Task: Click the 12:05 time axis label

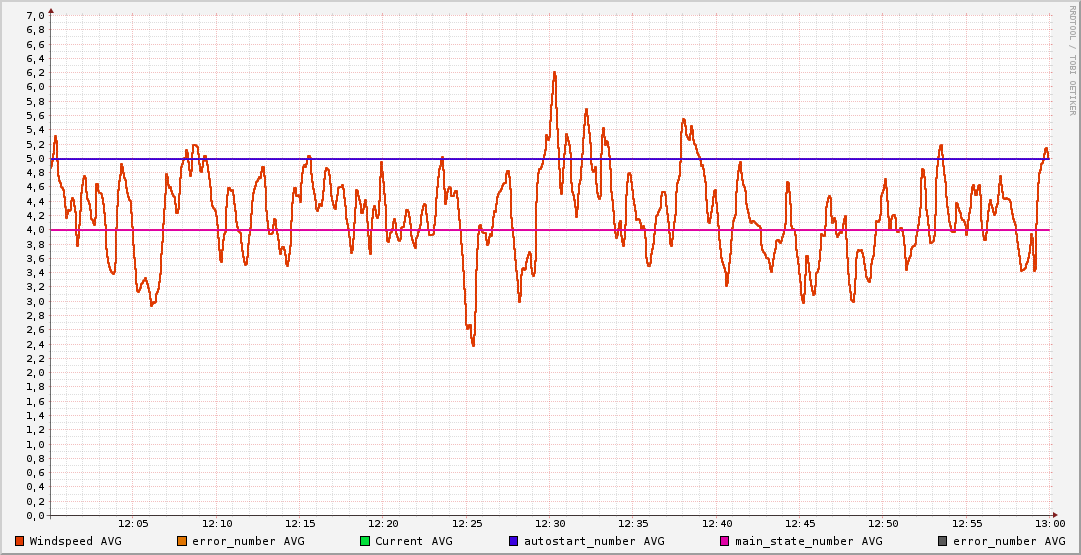Action: tap(133, 524)
